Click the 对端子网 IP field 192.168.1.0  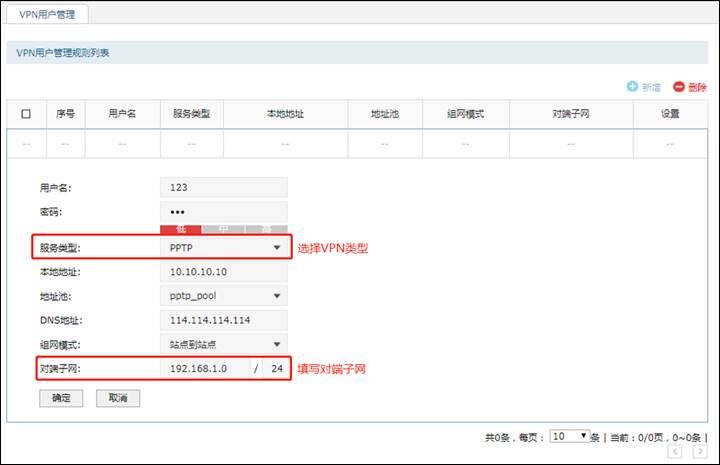pos(205,369)
